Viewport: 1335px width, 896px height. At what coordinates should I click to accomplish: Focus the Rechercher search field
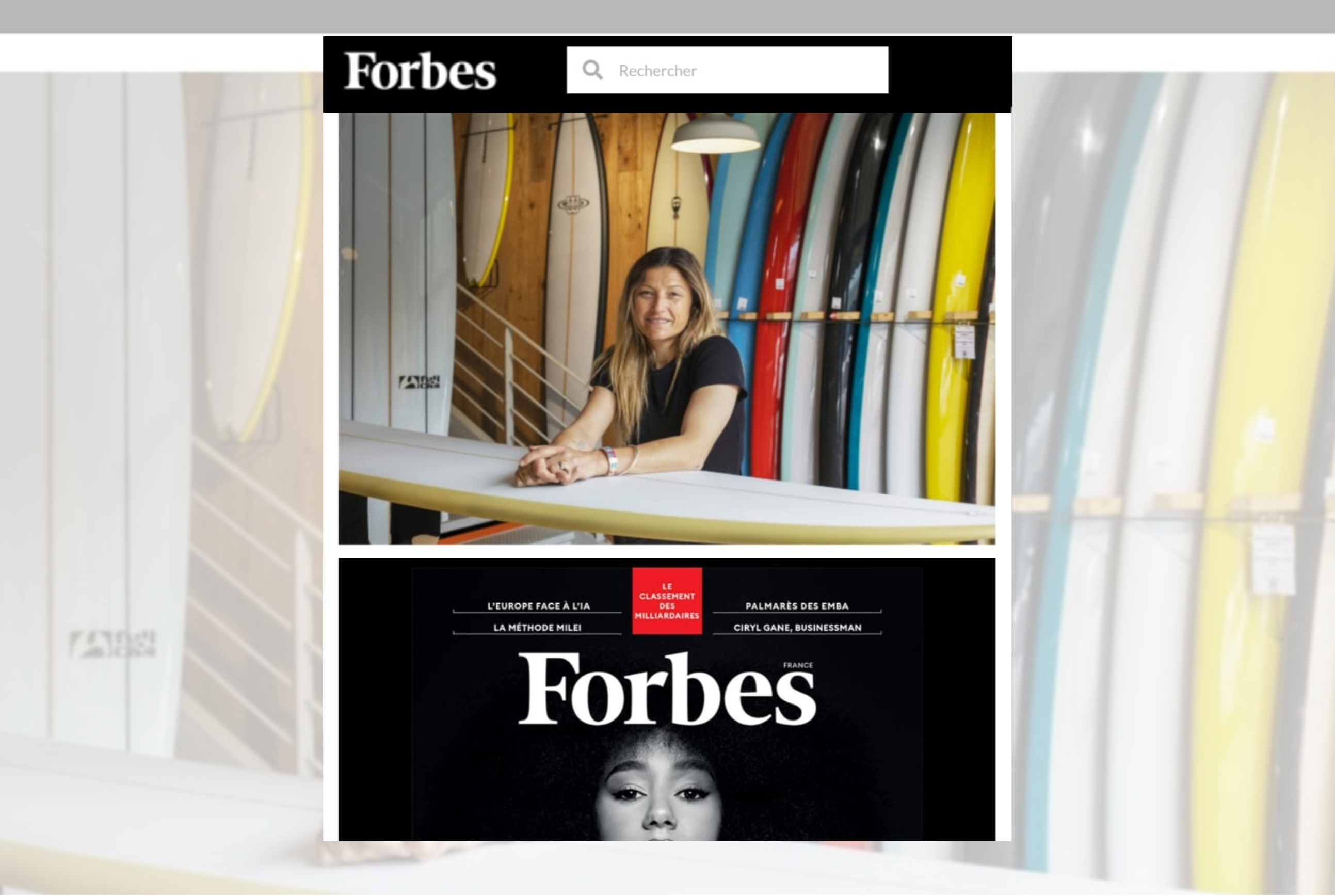727,70
